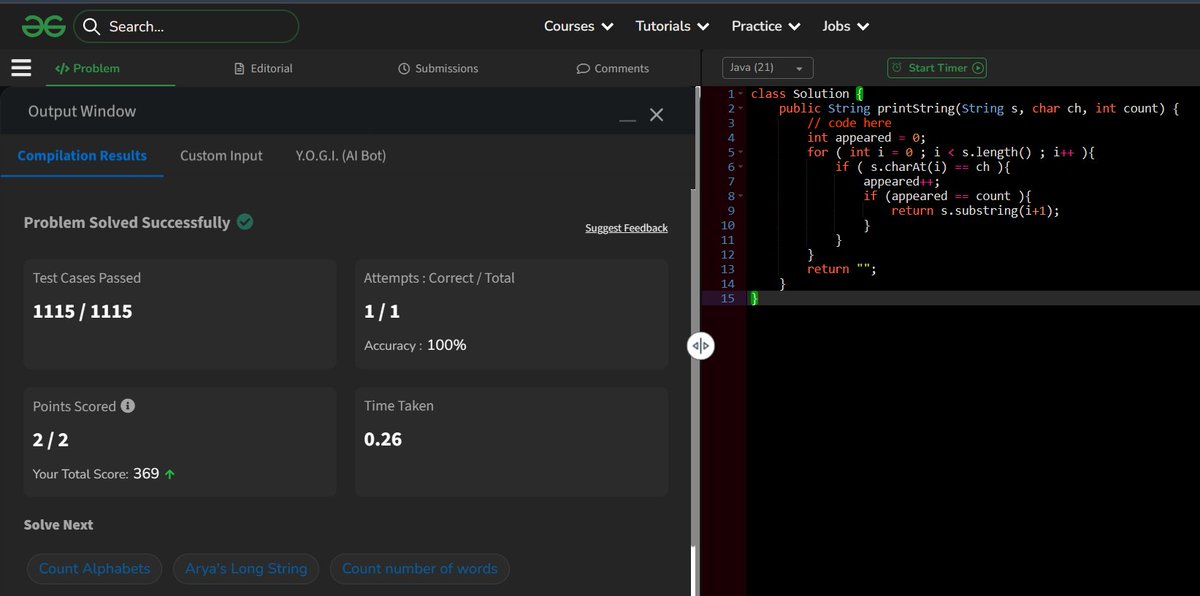Open the hamburger navigation menu
Viewport: 1200px width, 596px height.
pyautogui.click(x=20, y=68)
